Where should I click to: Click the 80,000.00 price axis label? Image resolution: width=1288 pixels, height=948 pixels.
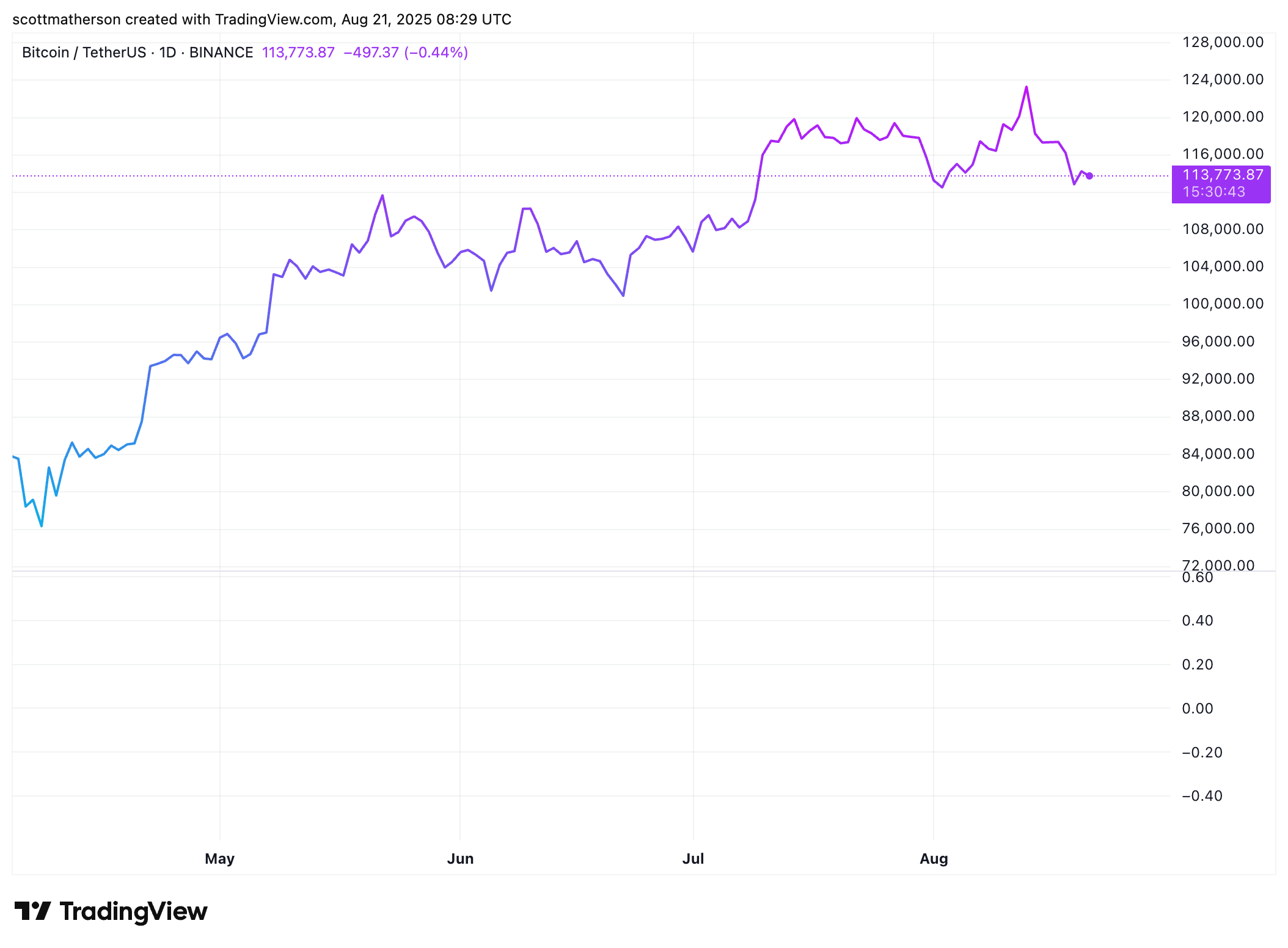(x=1218, y=491)
